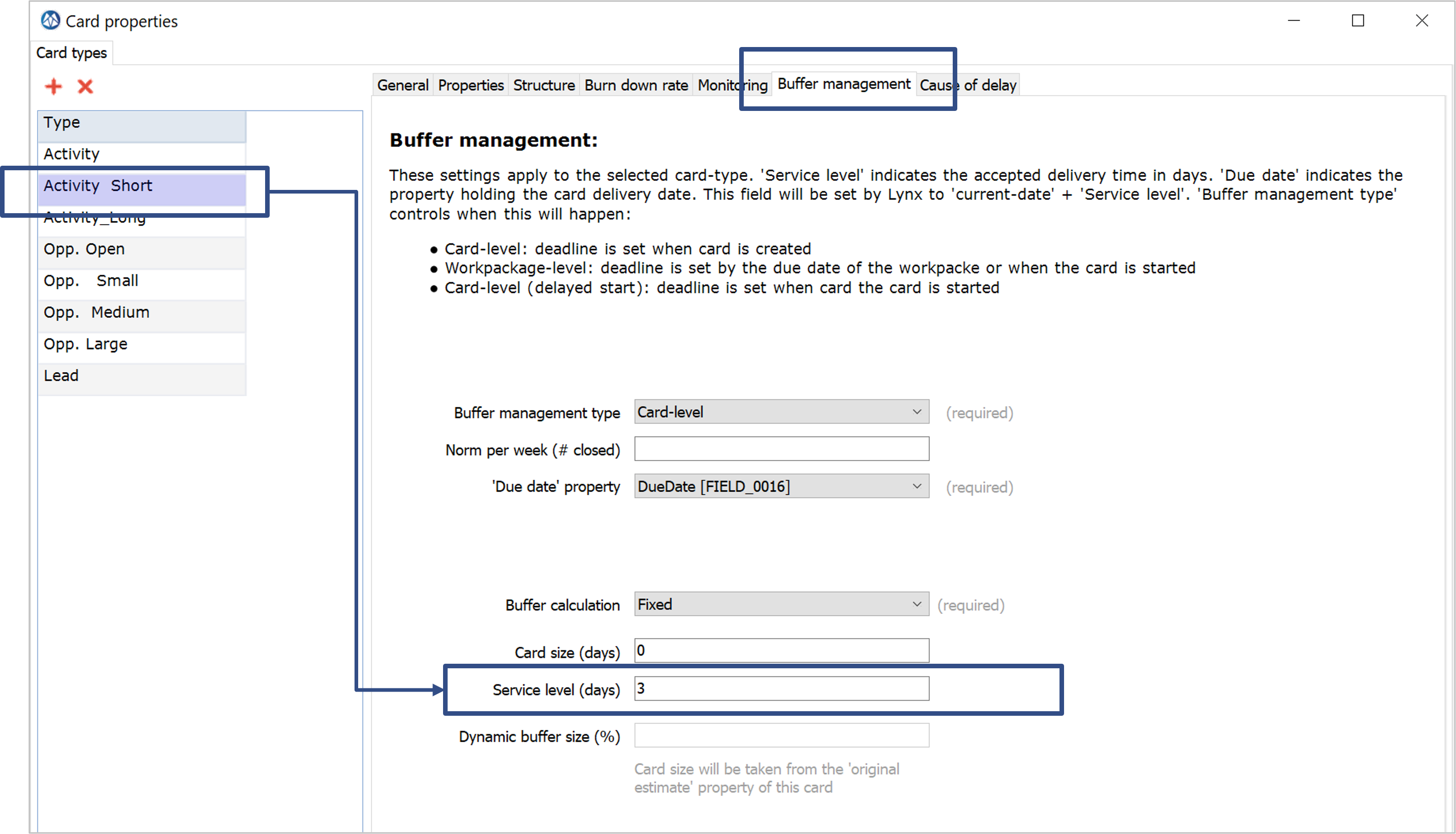Maximize the Card properties window
The width and height of the screenshot is (1456, 834).
1358,21
